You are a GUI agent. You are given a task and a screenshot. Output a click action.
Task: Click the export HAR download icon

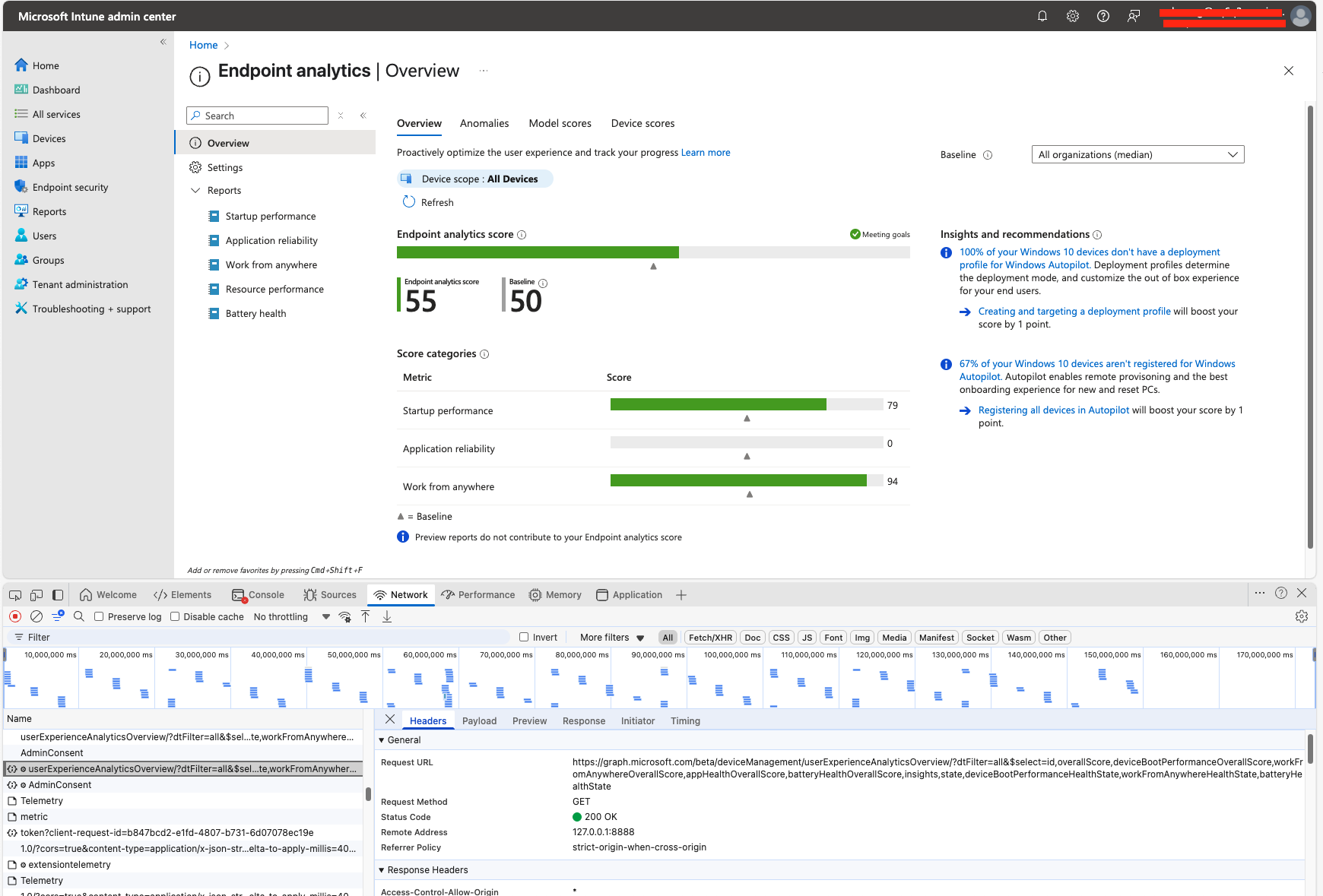387,616
